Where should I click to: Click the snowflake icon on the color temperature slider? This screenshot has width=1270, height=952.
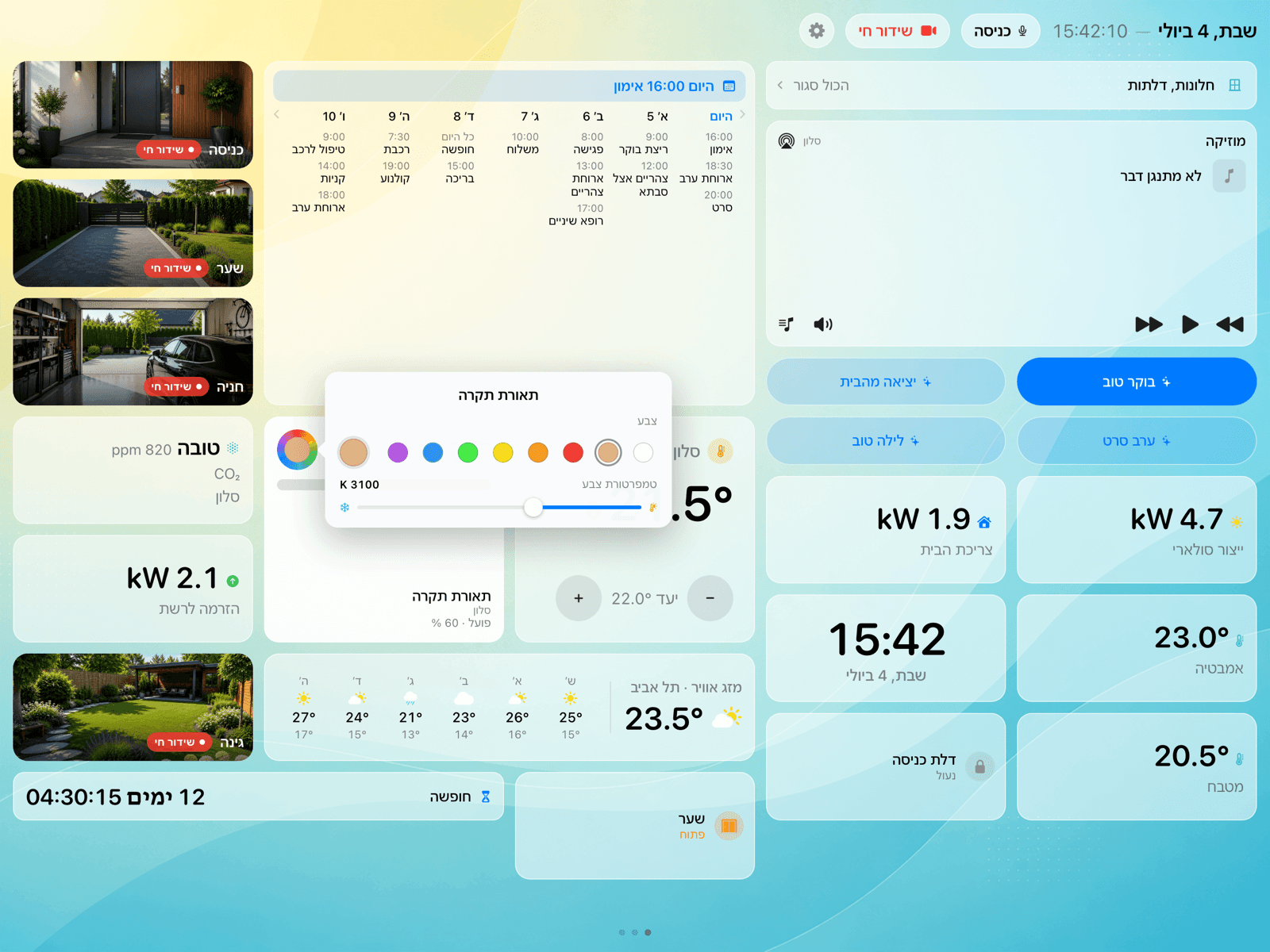[x=344, y=507]
